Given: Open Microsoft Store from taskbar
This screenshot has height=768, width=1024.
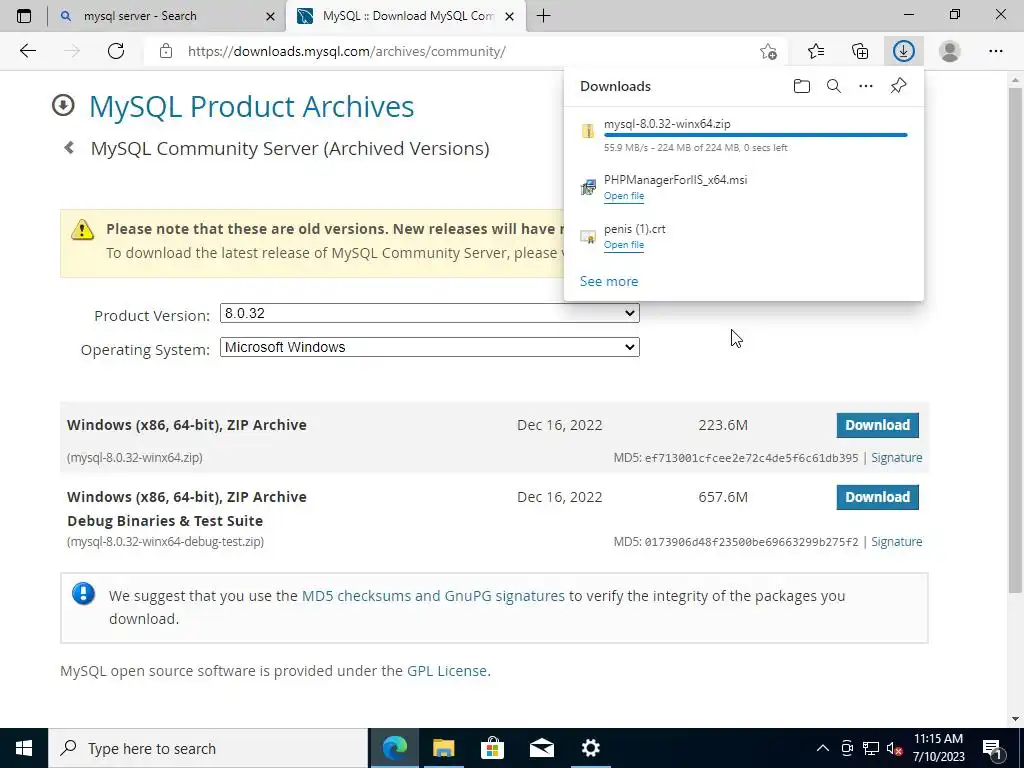Looking at the screenshot, I should click(492, 748).
